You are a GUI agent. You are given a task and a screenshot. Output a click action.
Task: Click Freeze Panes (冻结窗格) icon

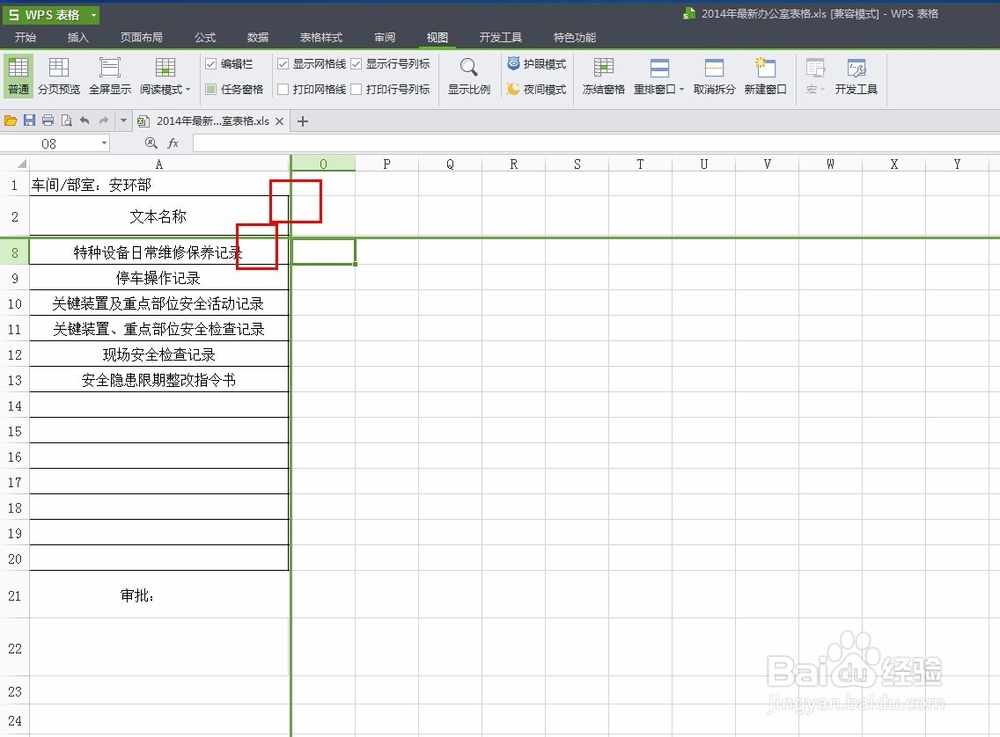tap(603, 68)
